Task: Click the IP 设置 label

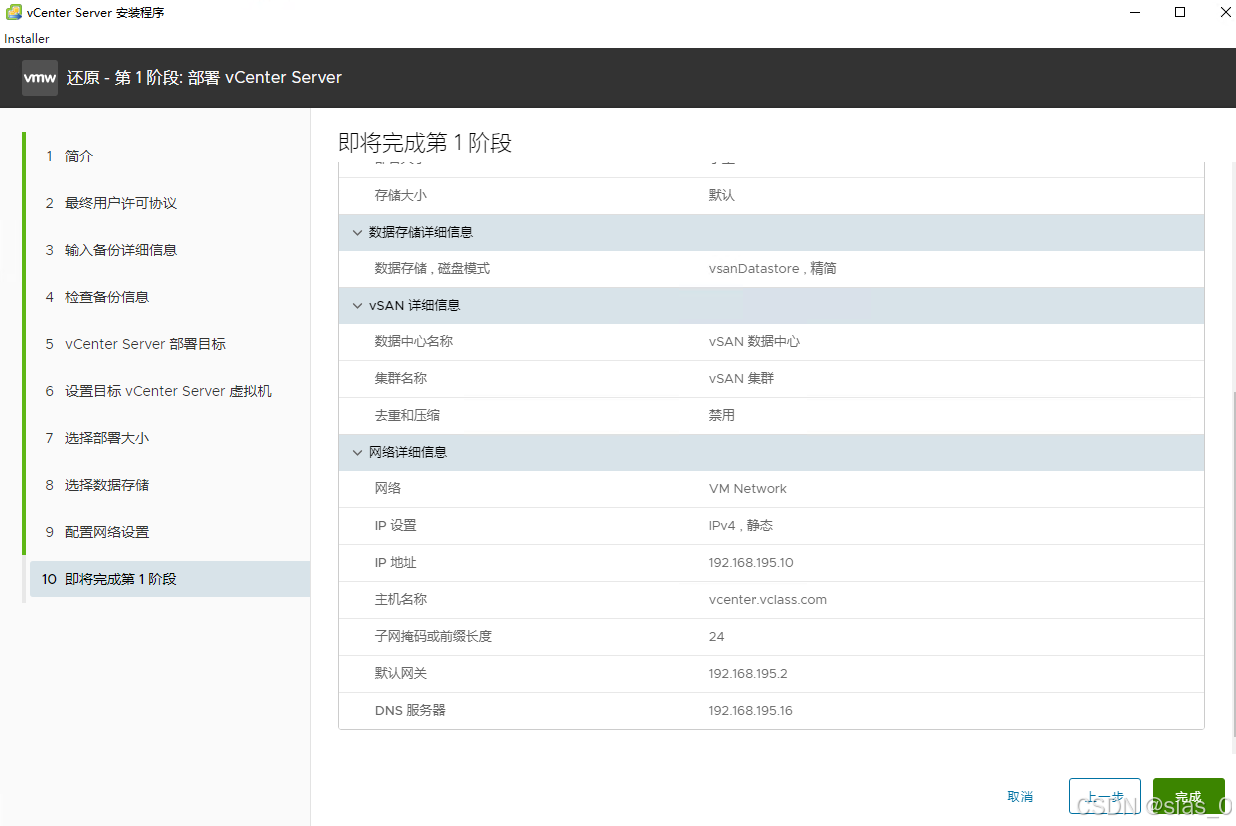Action: (x=396, y=526)
